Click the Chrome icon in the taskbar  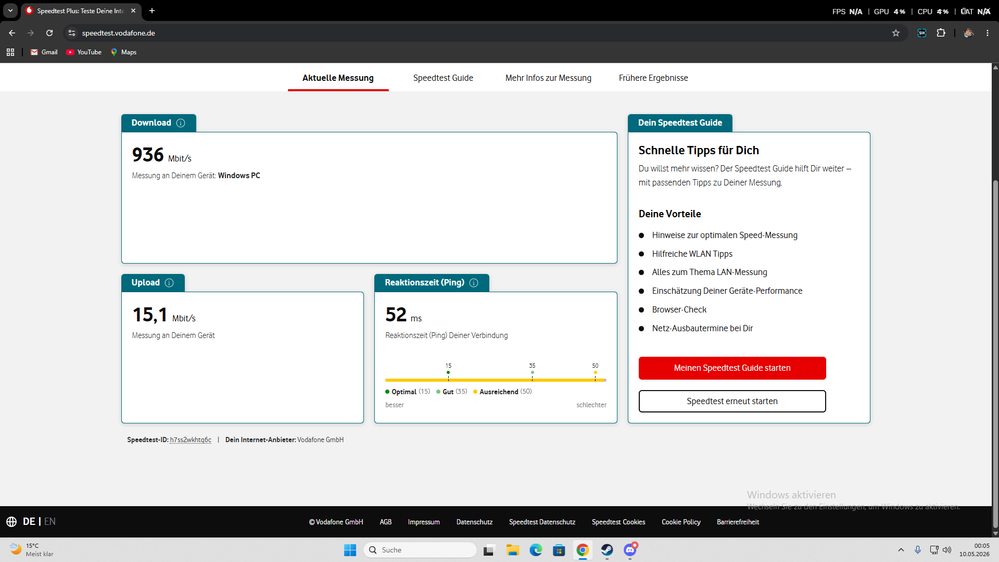pyautogui.click(x=582, y=550)
